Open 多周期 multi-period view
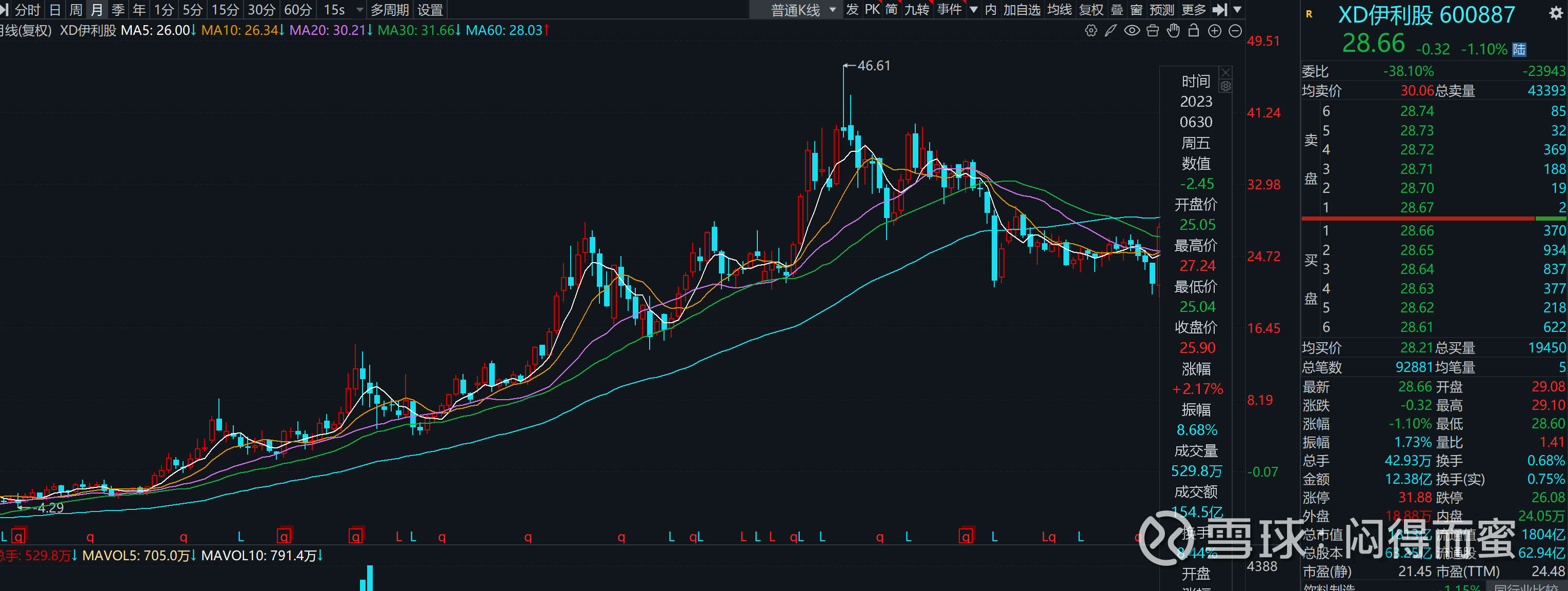The width and height of the screenshot is (1568, 591). (390, 10)
